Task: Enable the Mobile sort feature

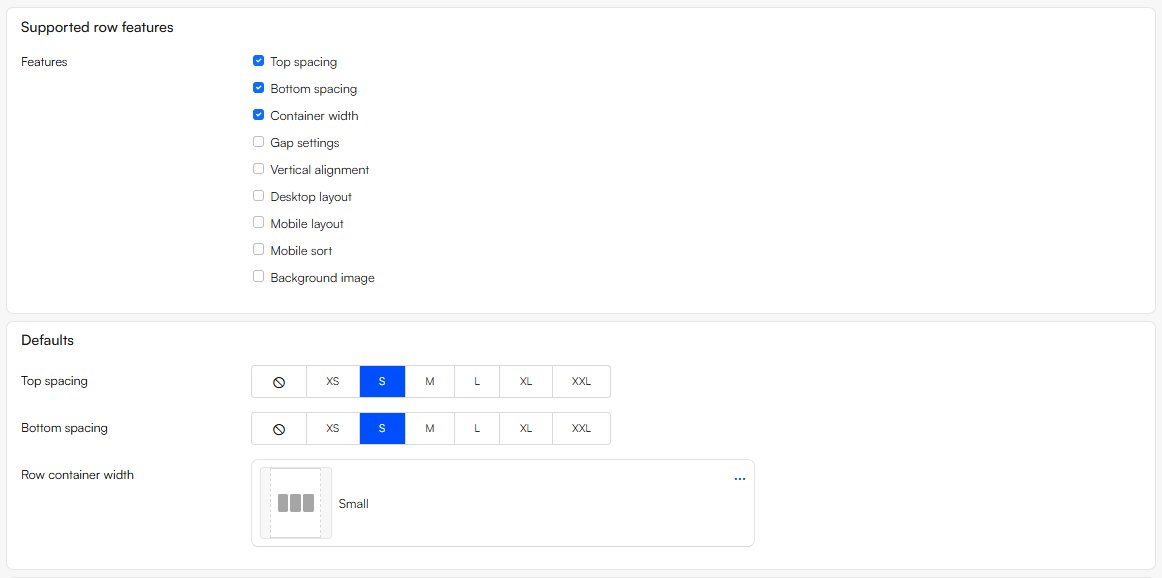Action: pyautogui.click(x=258, y=249)
